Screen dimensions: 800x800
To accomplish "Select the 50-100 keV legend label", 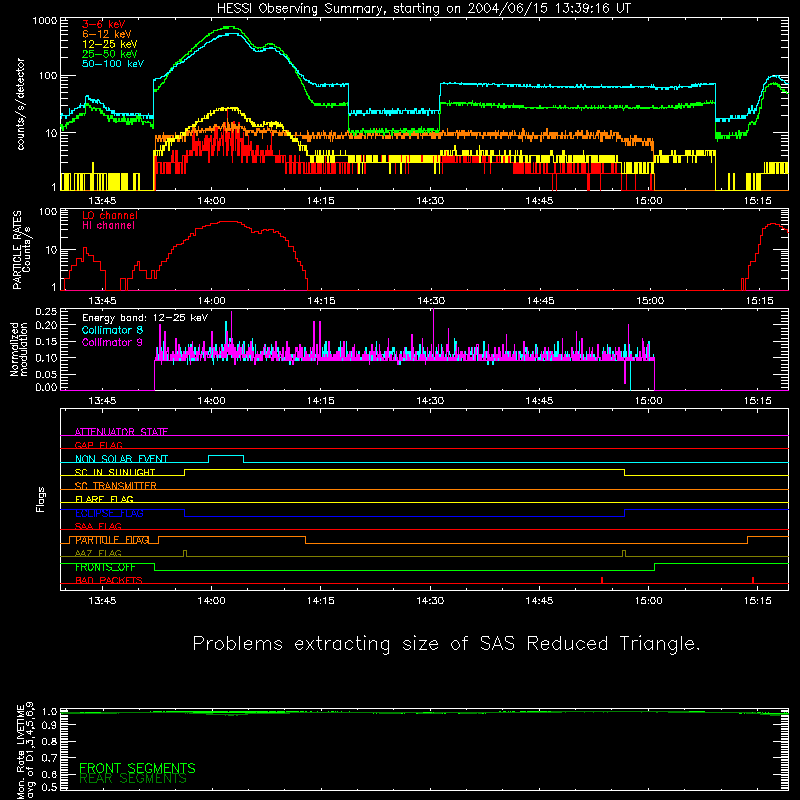I will click(113, 64).
